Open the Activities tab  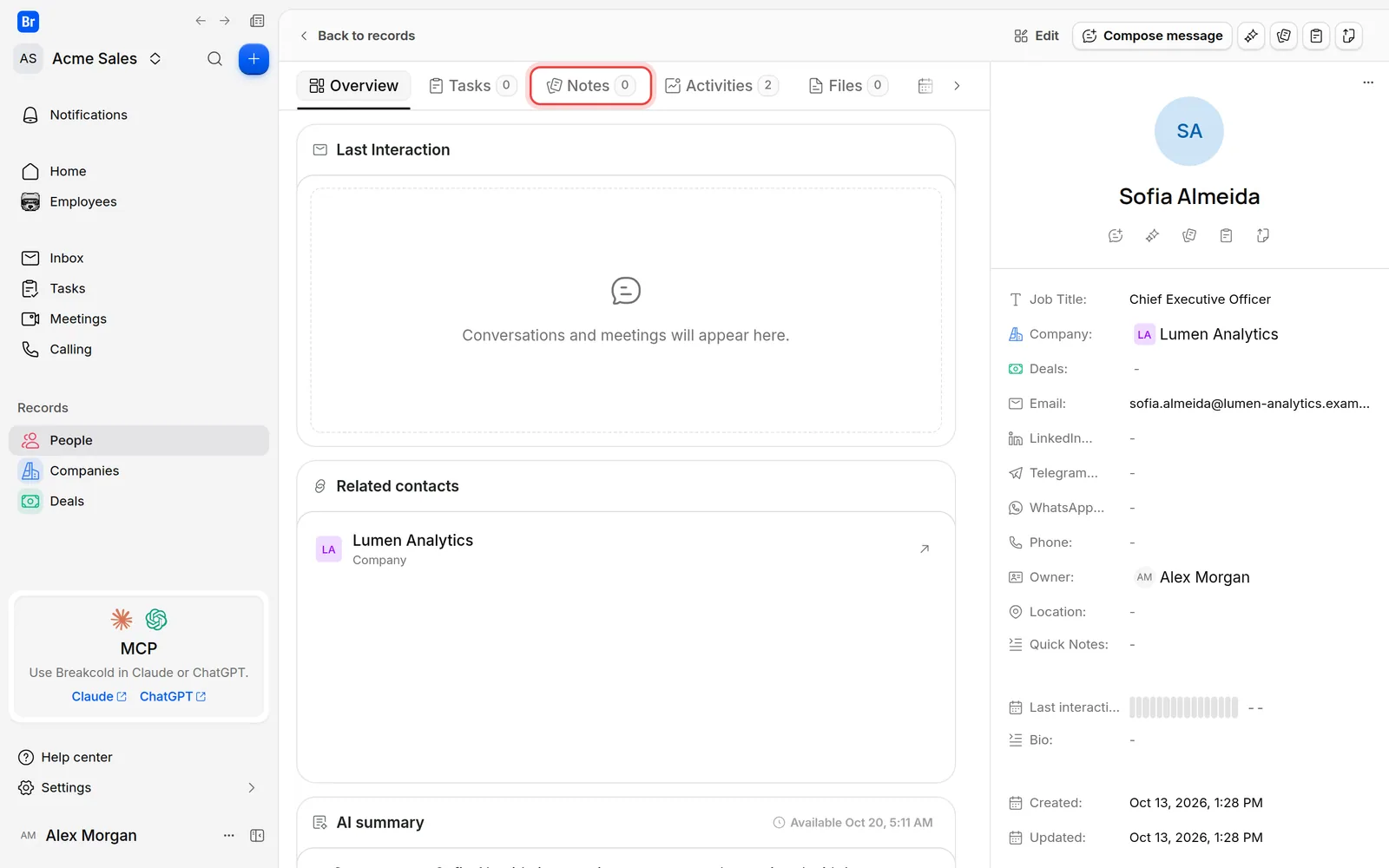[x=721, y=86]
